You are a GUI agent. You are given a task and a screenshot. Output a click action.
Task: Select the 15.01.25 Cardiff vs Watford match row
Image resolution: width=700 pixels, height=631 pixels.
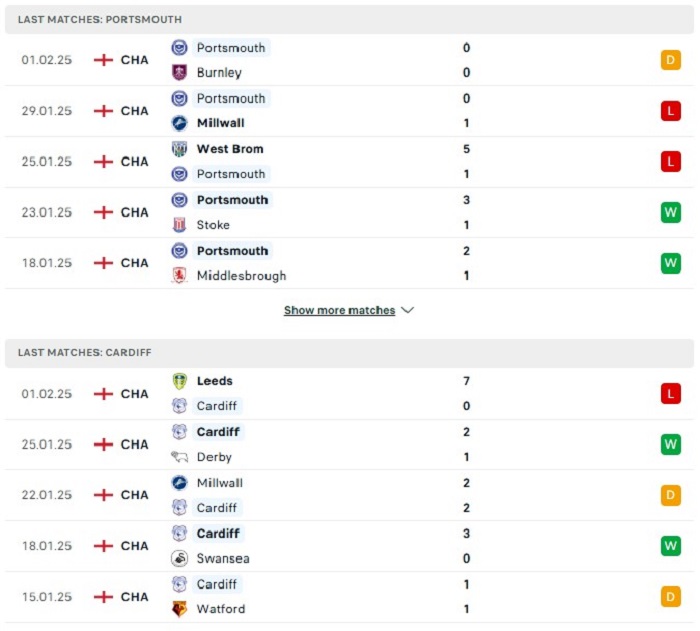(x=350, y=597)
